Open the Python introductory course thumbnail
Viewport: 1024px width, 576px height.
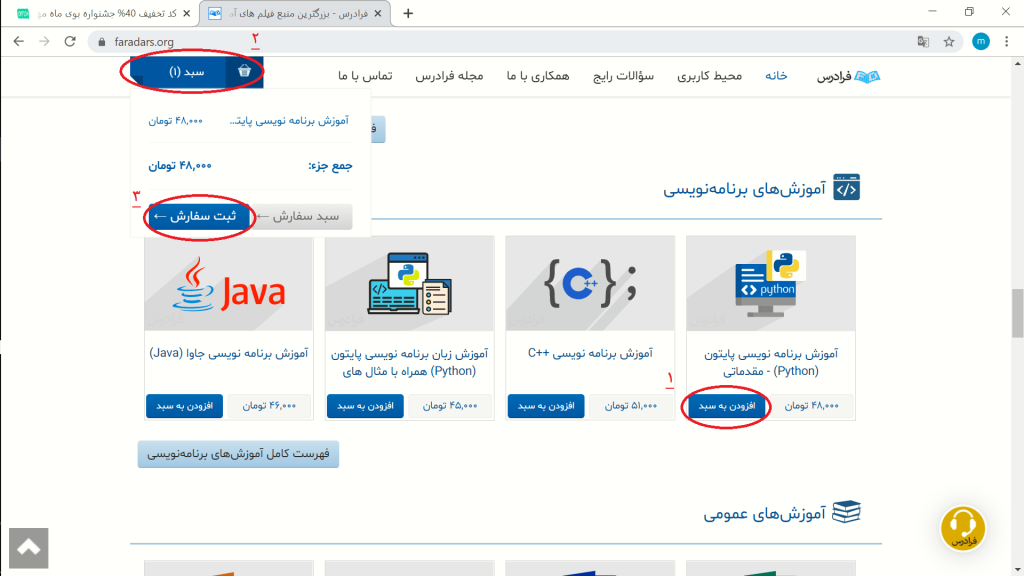[x=771, y=284]
